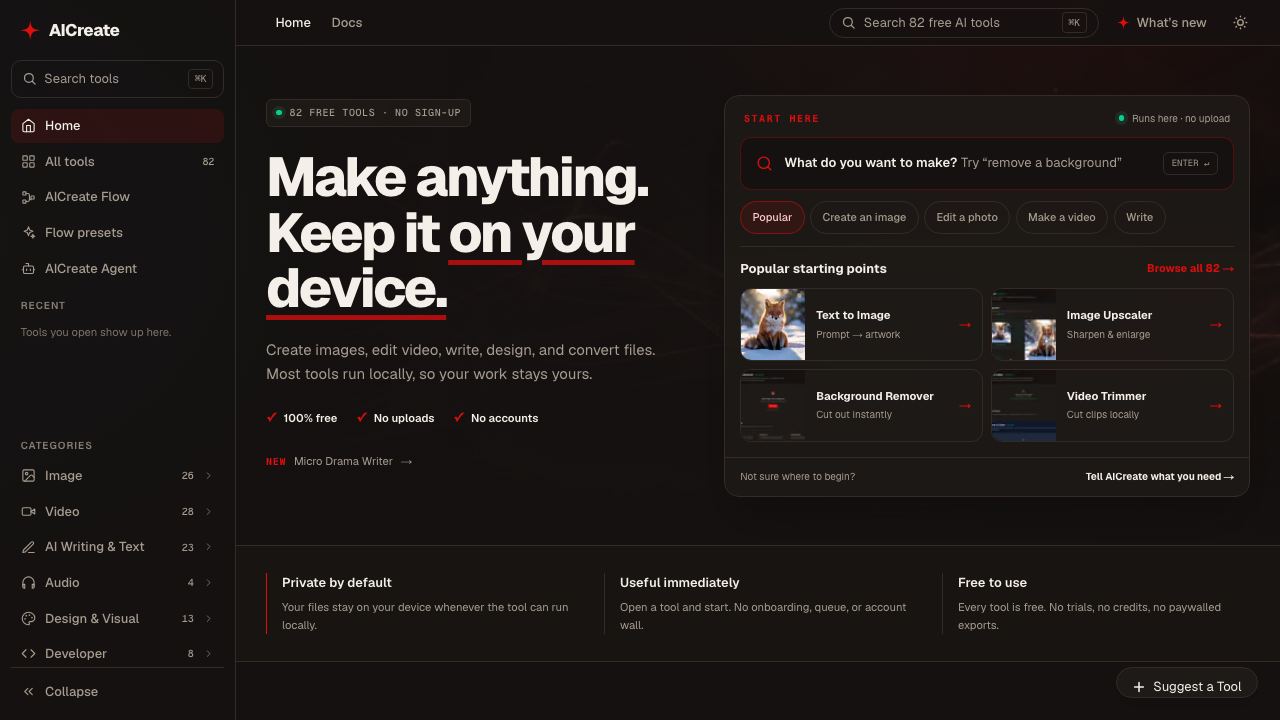
Task: Select the Make a video chip
Action: click(1062, 217)
